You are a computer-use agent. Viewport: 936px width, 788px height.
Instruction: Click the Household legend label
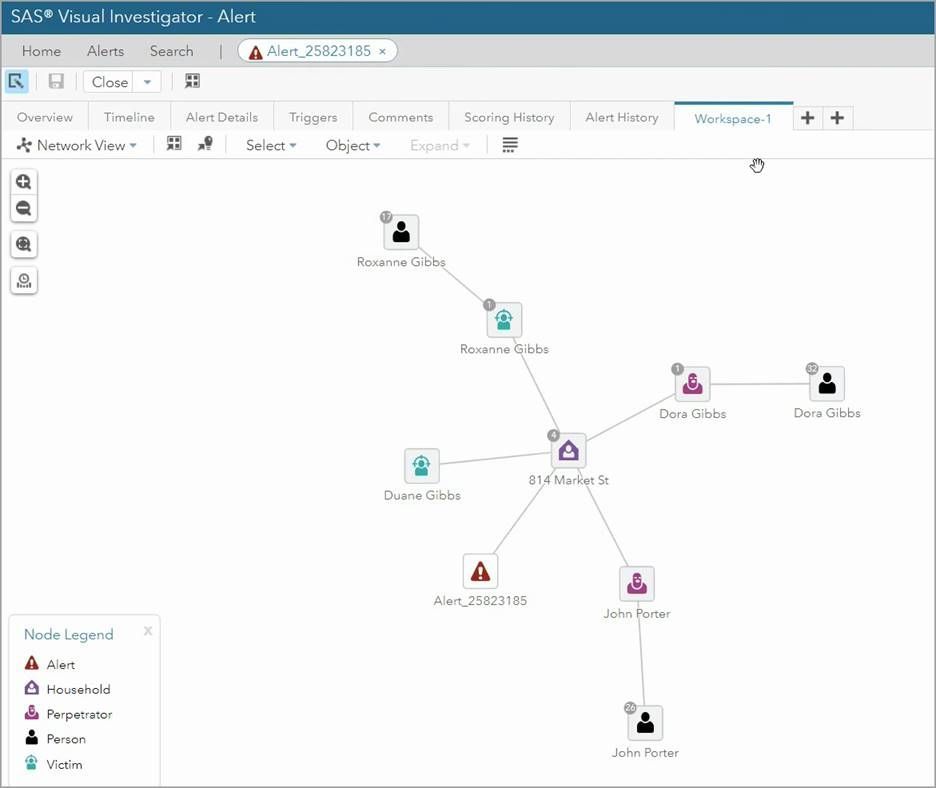[x=78, y=689]
